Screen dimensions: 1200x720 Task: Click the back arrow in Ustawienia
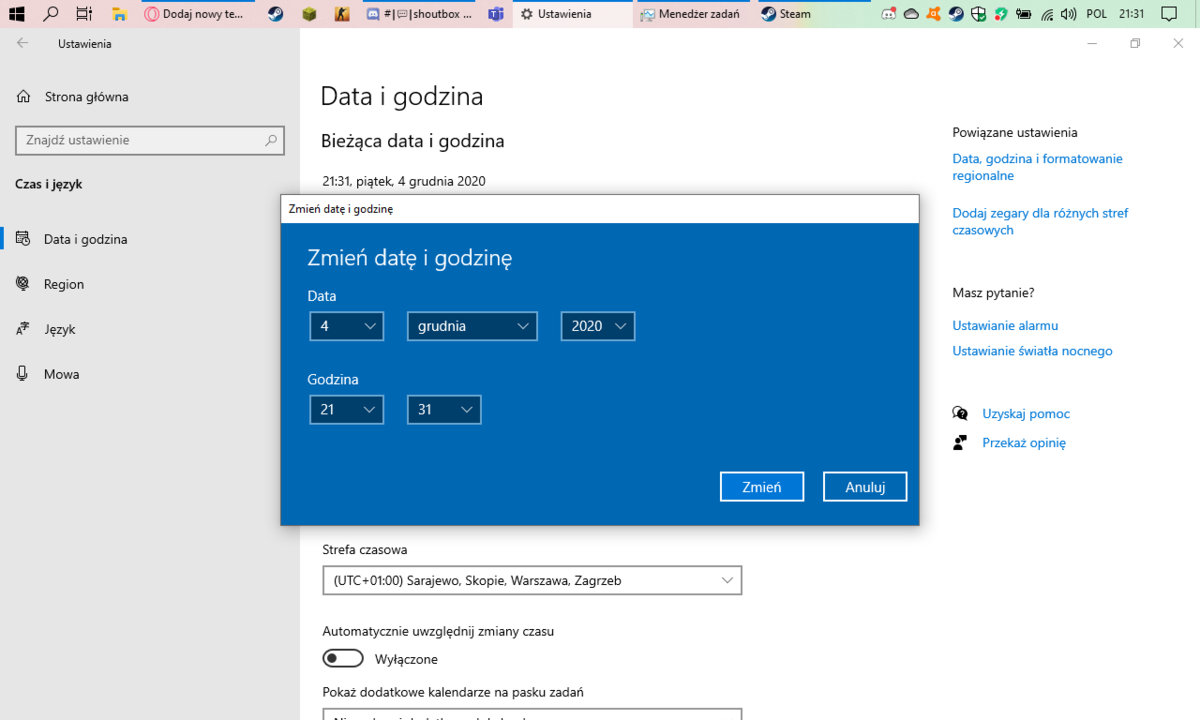click(x=23, y=44)
